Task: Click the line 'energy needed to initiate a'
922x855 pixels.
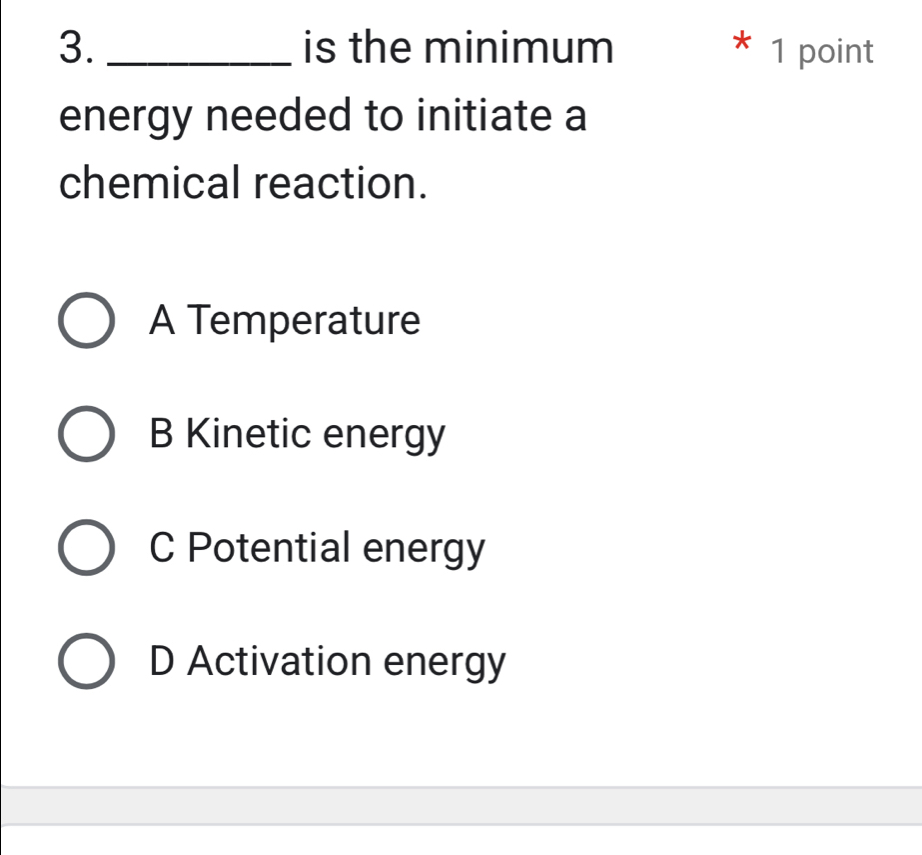Action: (x=323, y=117)
